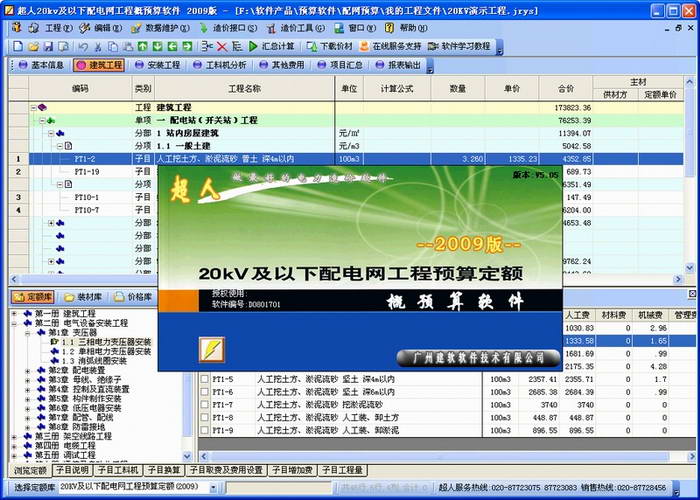This screenshot has height=500, width=700.
Task: Expand 第一册 建筑工程 tree node
Action: [x=14, y=314]
